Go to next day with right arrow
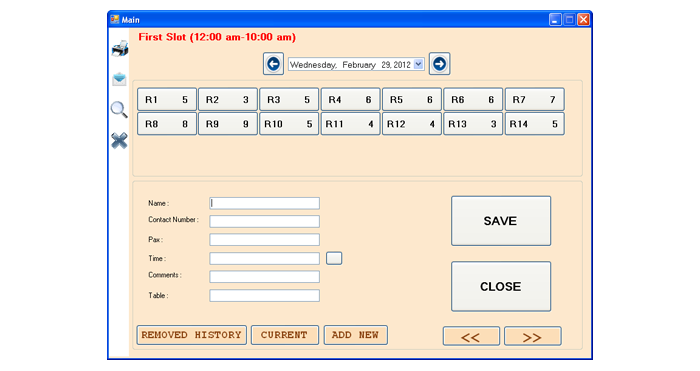 (x=439, y=64)
